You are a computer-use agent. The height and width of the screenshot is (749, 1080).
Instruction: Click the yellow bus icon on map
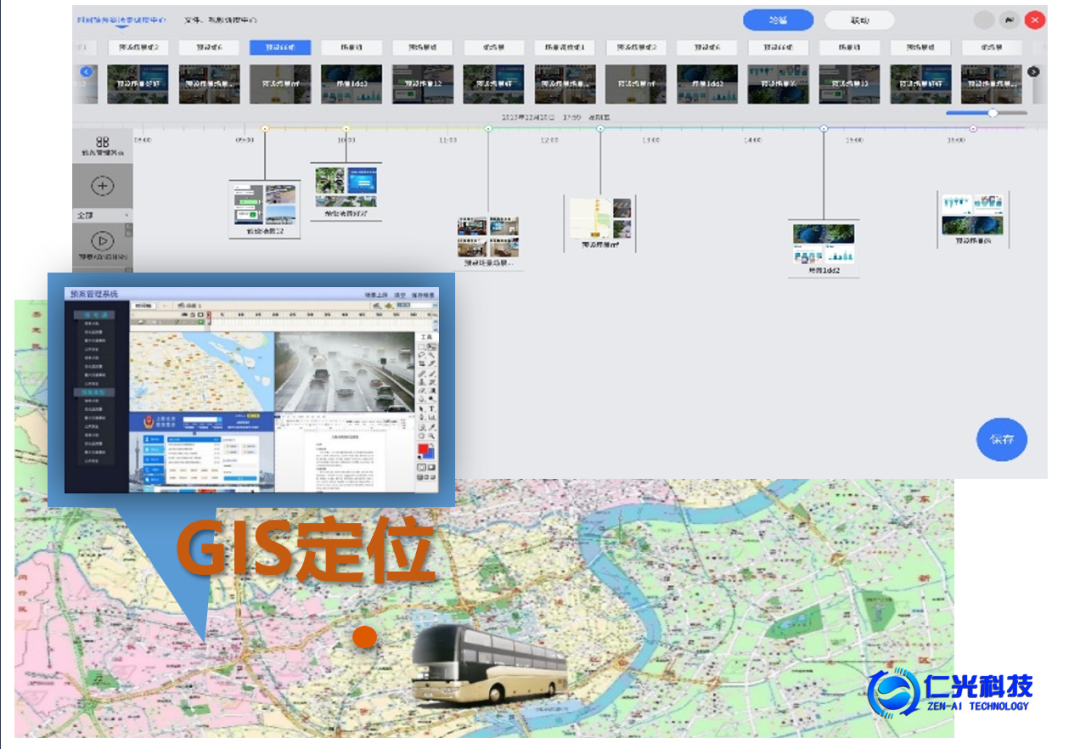(x=489, y=661)
